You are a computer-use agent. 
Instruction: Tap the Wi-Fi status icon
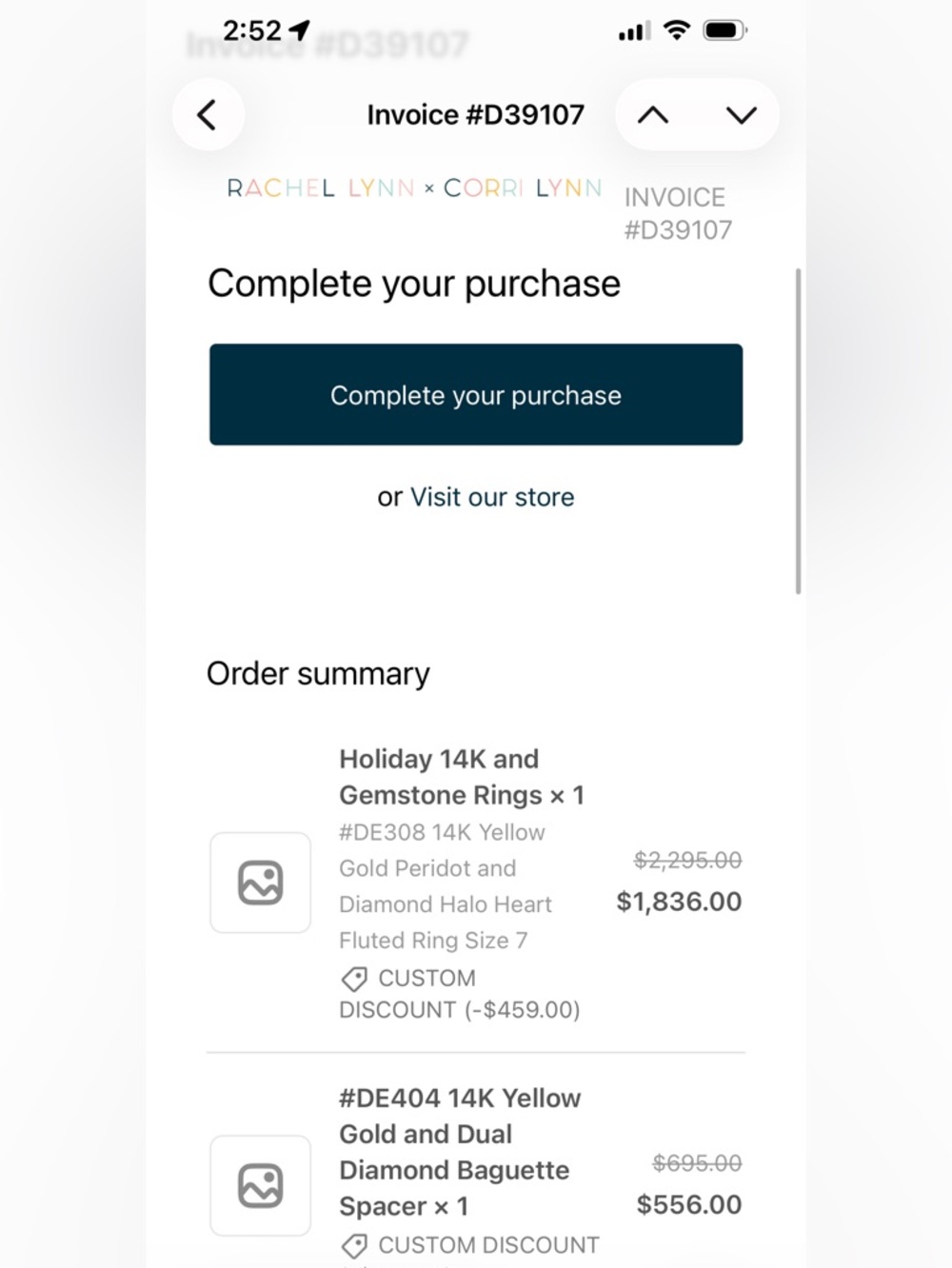coord(677,30)
